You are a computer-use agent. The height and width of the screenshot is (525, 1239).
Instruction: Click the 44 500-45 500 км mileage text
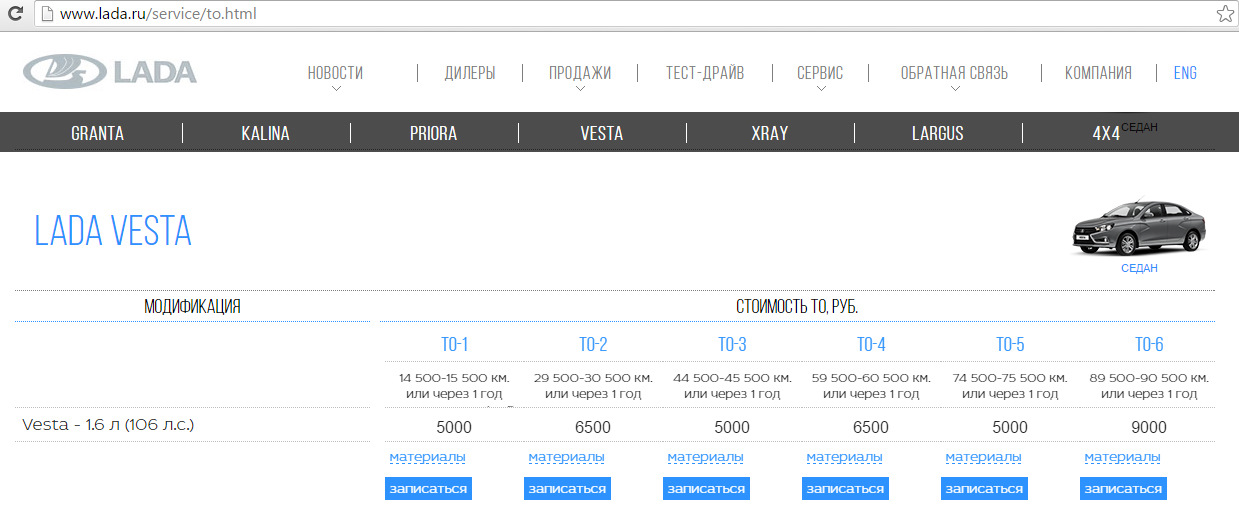[x=732, y=378]
